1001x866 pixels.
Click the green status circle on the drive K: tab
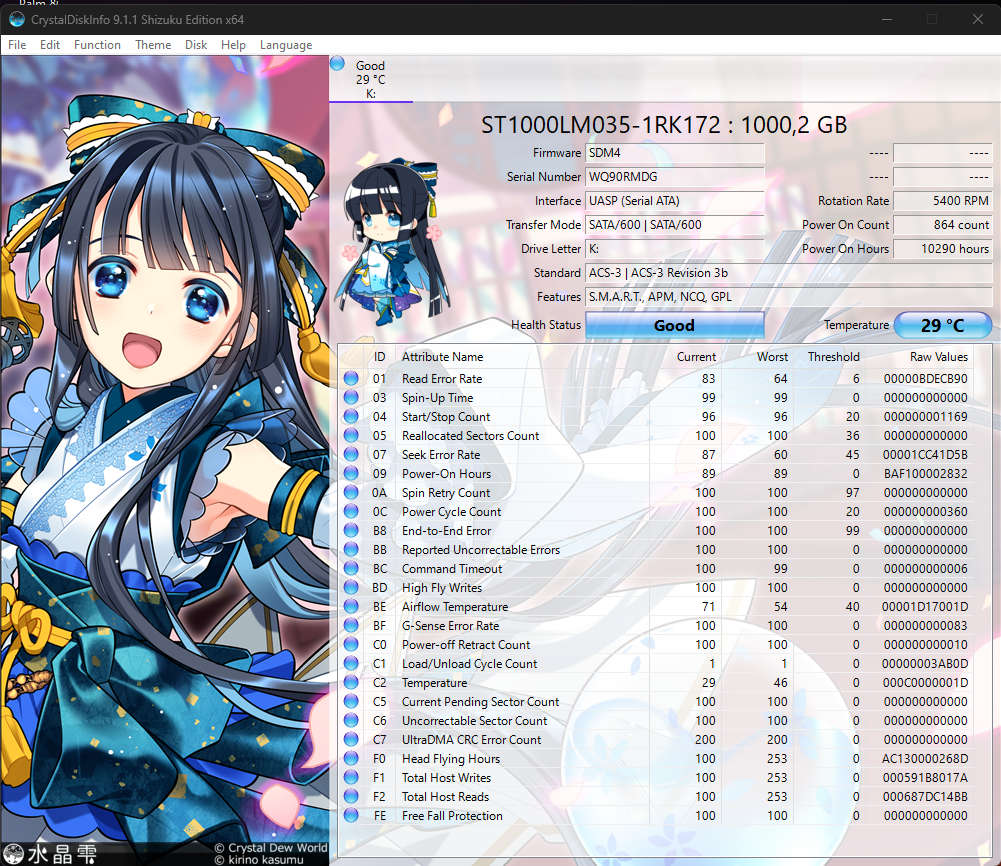coord(337,62)
